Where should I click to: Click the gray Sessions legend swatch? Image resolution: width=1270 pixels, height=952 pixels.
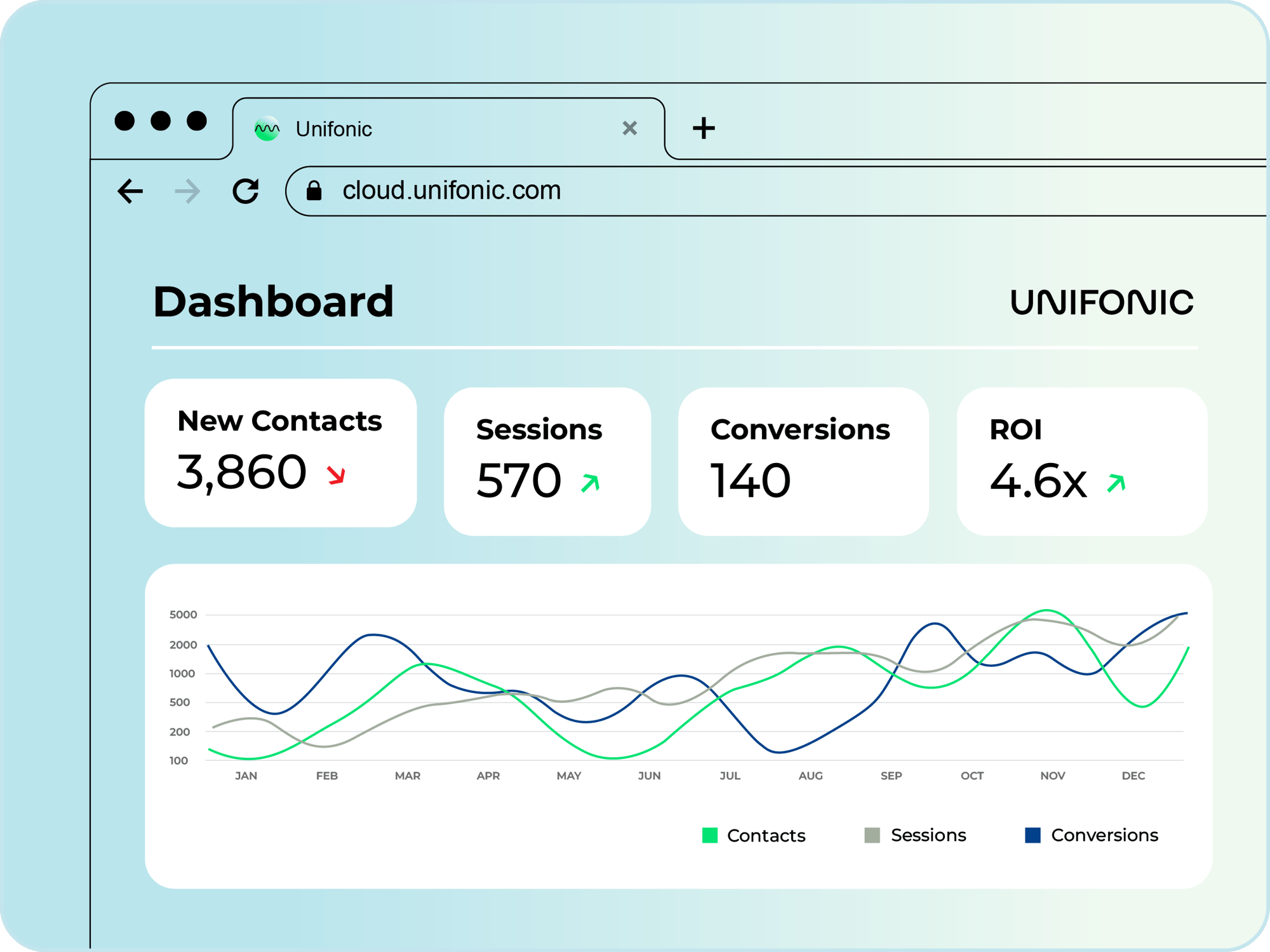pyautogui.click(x=872, y=835)
